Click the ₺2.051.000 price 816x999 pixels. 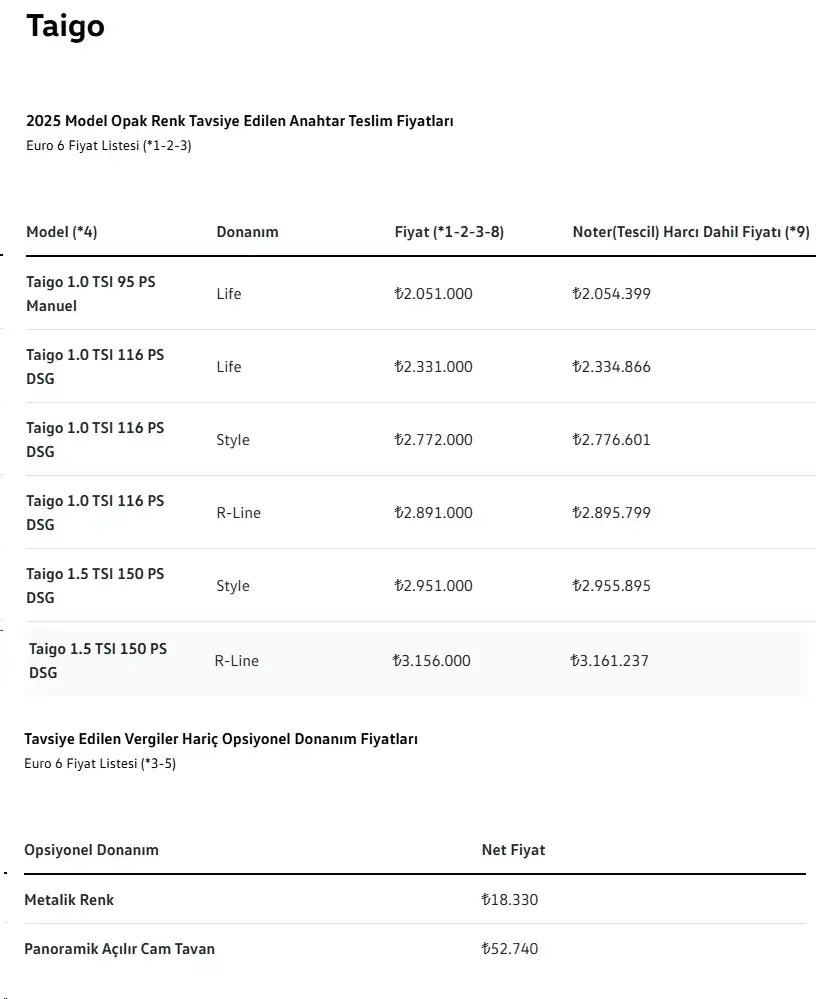(x=433, y=294)
